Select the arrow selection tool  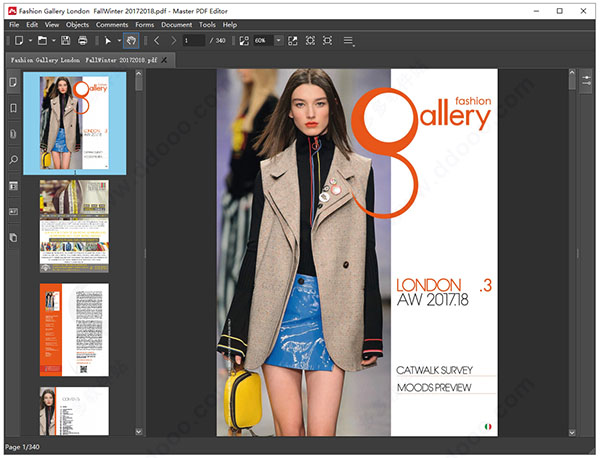pyautogui.click(x=108, y=41)
